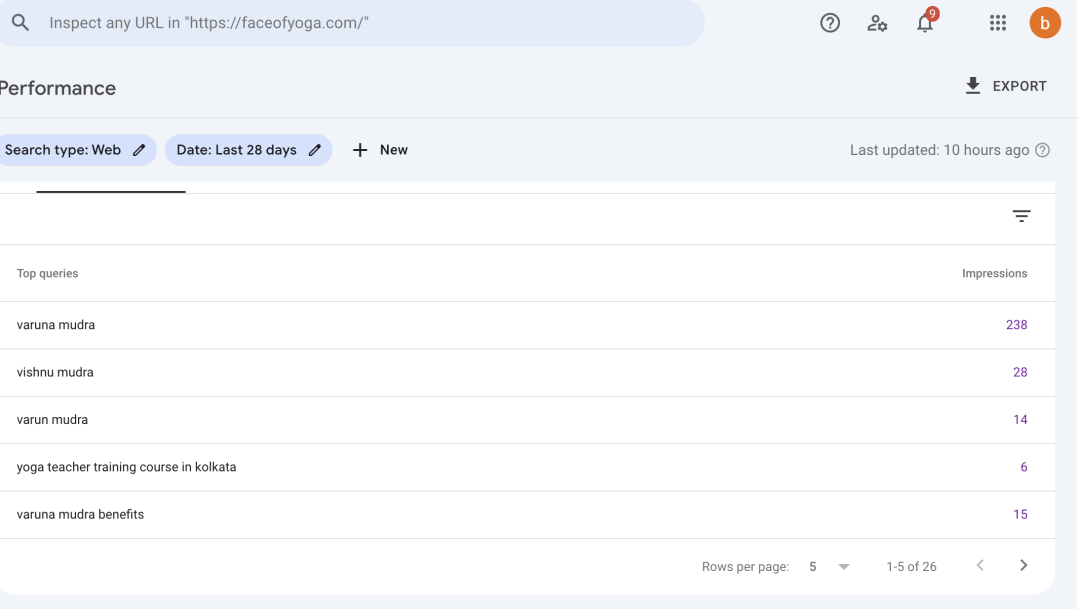This screenshot has width=1077, height=609.
Task: Open the Help question mark icon
Action: click(x=830, y=23)
